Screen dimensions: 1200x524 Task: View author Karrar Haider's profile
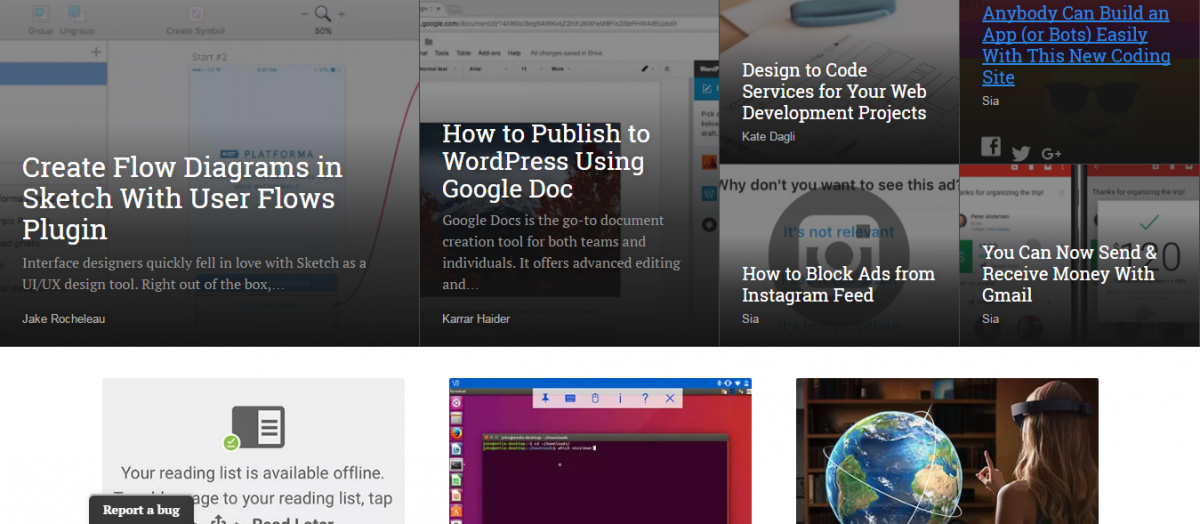(x=476, y=319)
